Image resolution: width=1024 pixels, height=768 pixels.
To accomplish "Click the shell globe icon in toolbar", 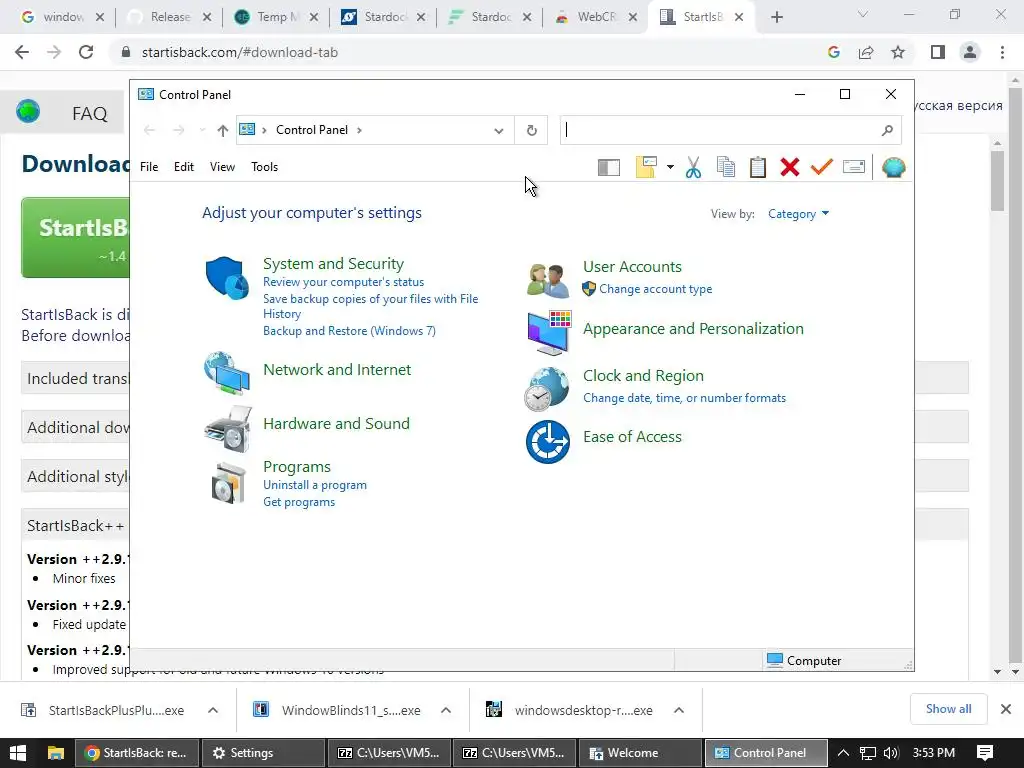I will coord(893,167).
